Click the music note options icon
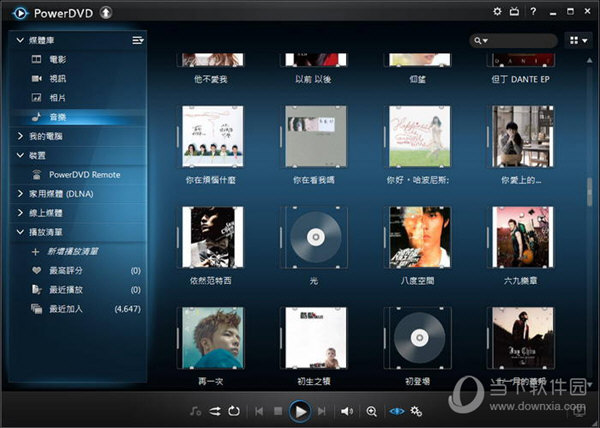Screen dimensions: 600x428 [195, 411]
